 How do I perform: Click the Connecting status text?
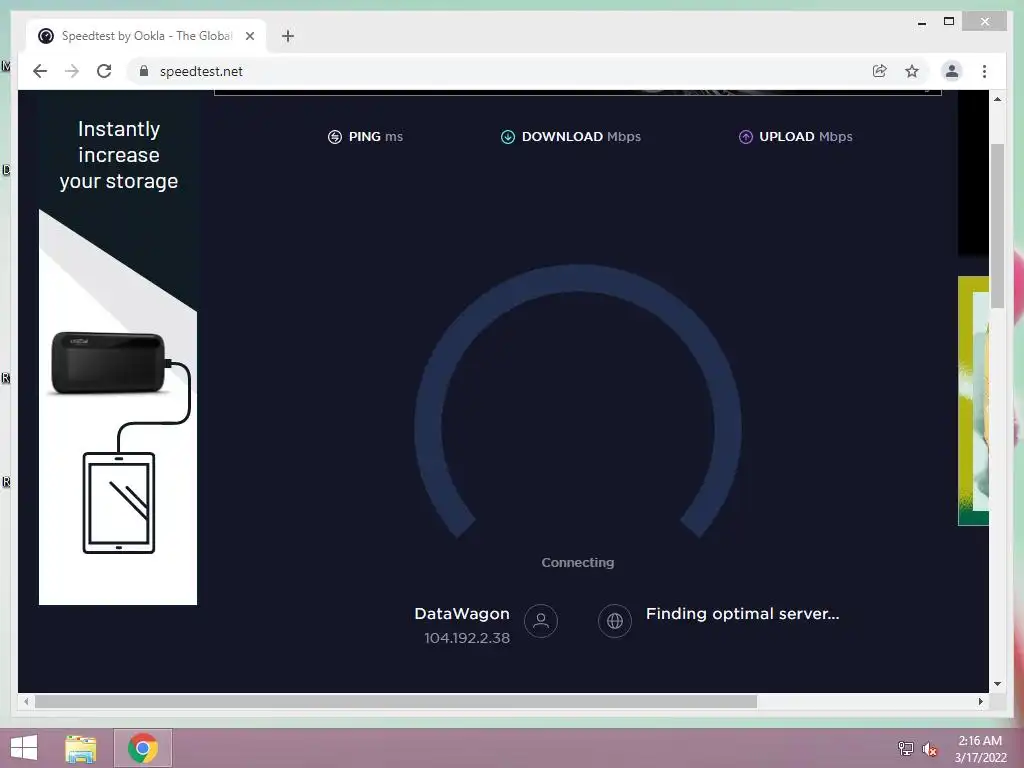[x=578, y=562]
